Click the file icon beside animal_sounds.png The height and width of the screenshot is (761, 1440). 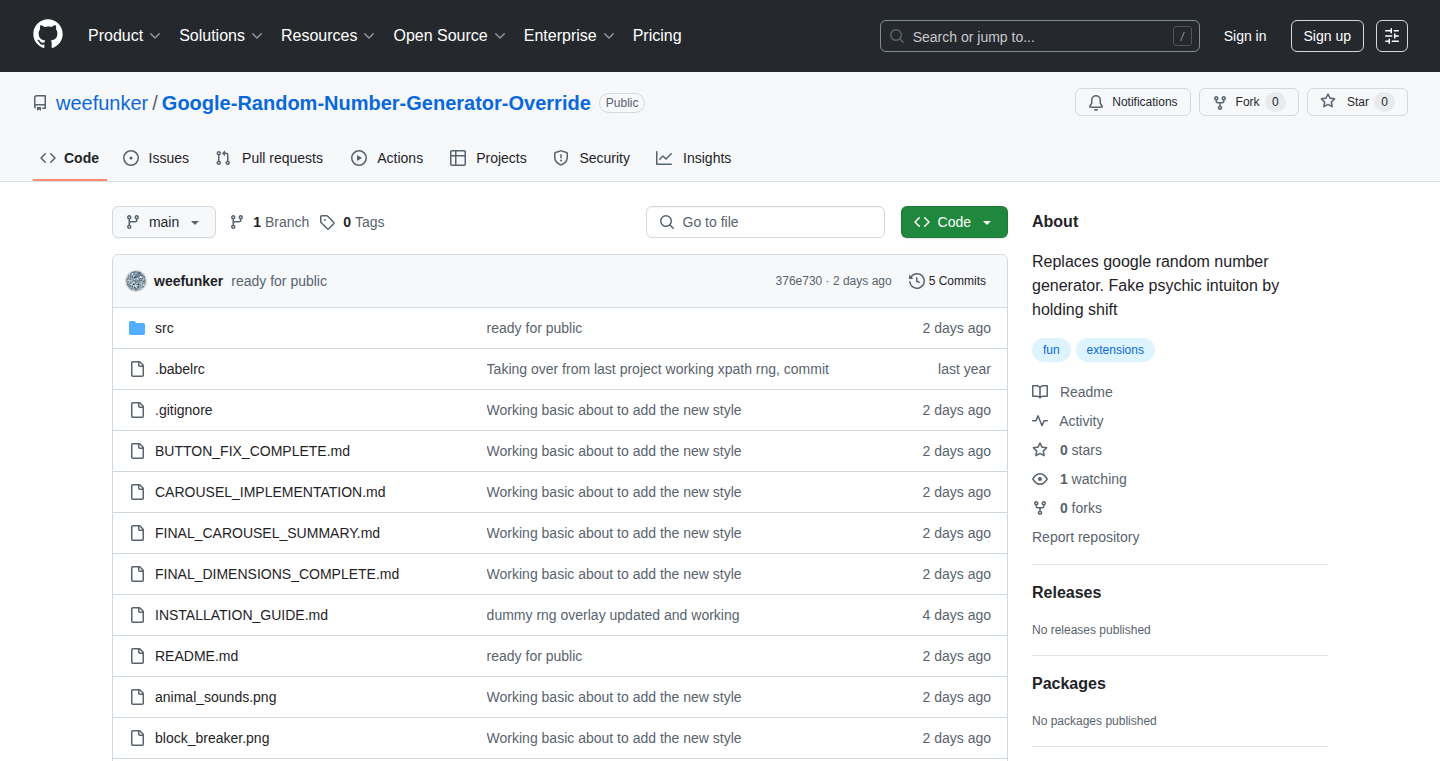(x=138, y=697)
